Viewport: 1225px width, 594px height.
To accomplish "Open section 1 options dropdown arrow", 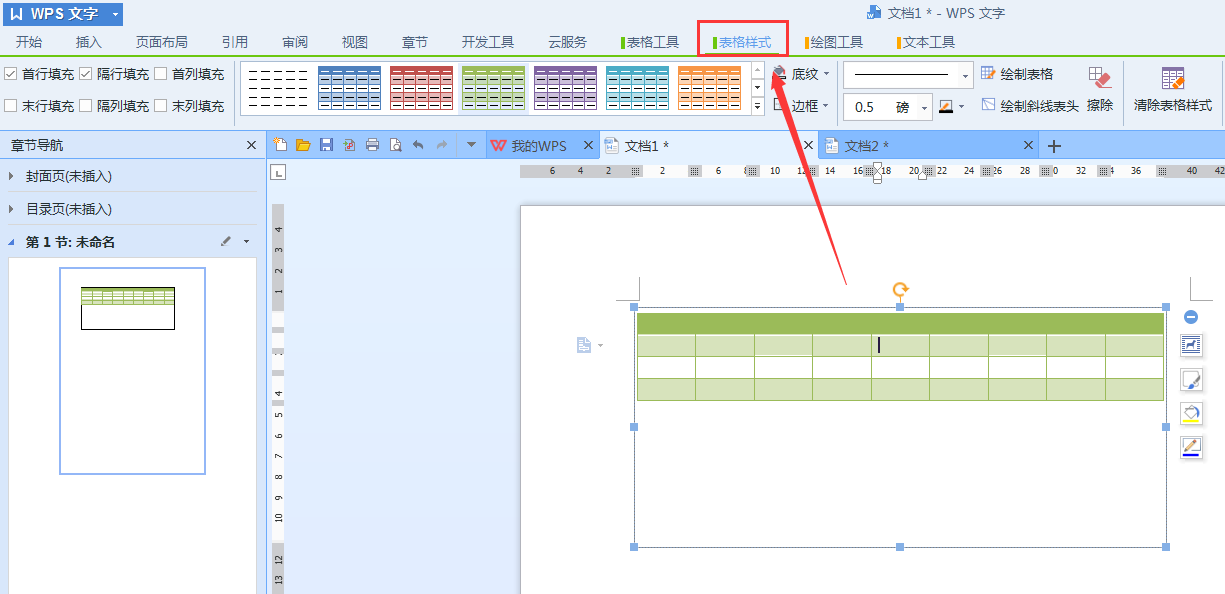I will pos(246,241).
